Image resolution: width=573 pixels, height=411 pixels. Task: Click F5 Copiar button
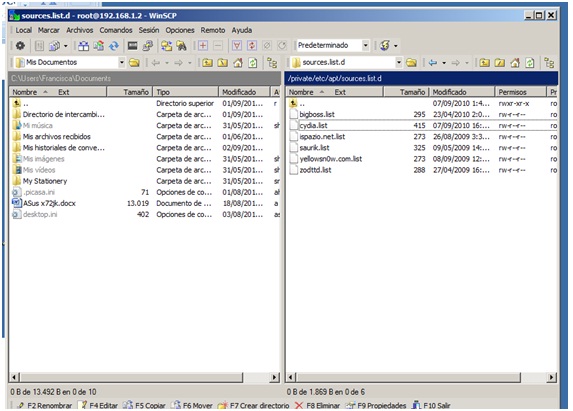click(x=144, y=406)
